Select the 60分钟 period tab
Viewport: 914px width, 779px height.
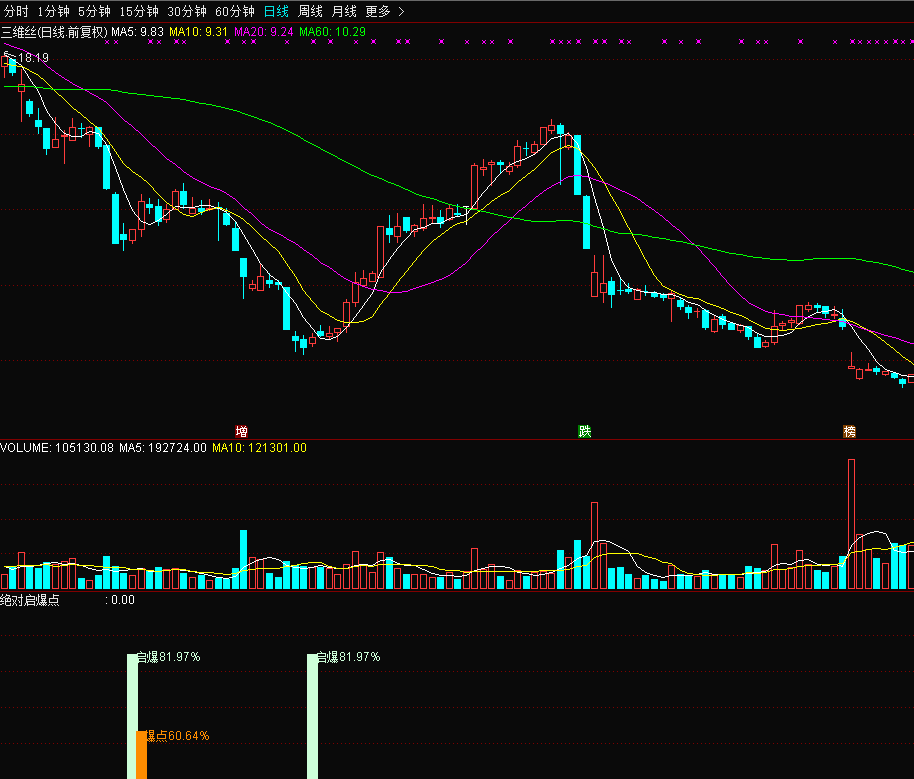234,11
